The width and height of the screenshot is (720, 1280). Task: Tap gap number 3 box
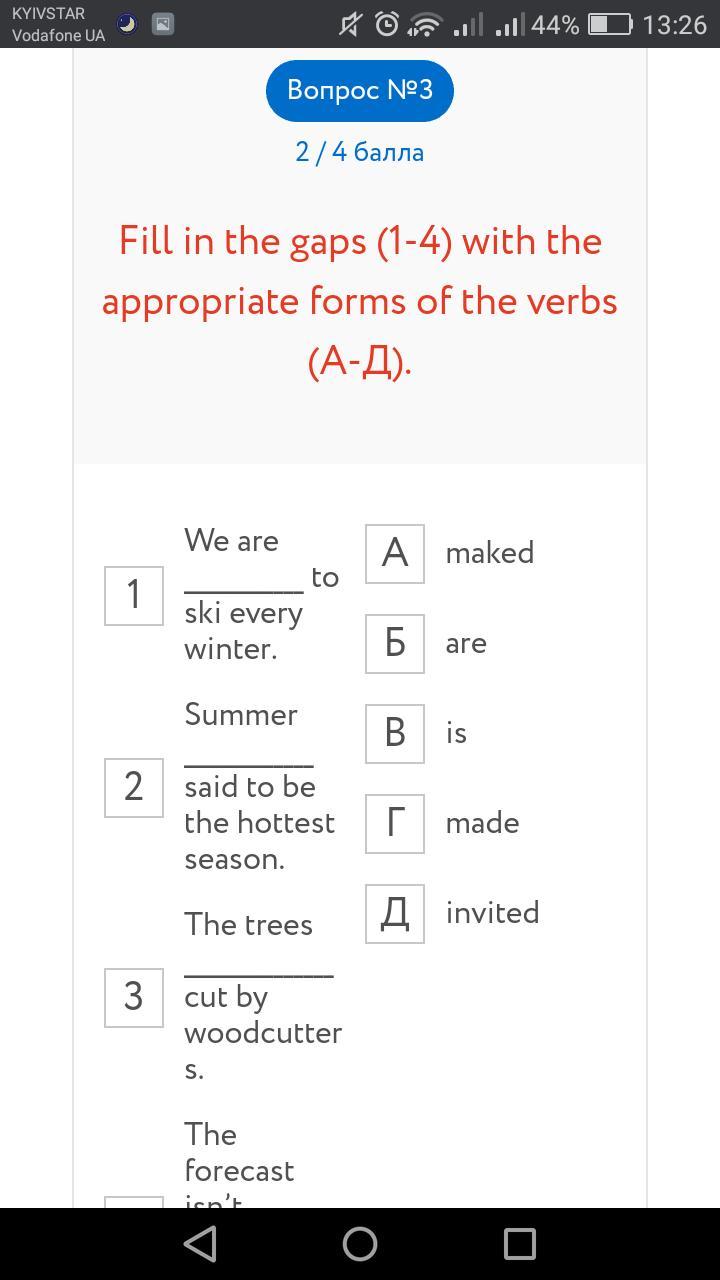pos(134,997)
